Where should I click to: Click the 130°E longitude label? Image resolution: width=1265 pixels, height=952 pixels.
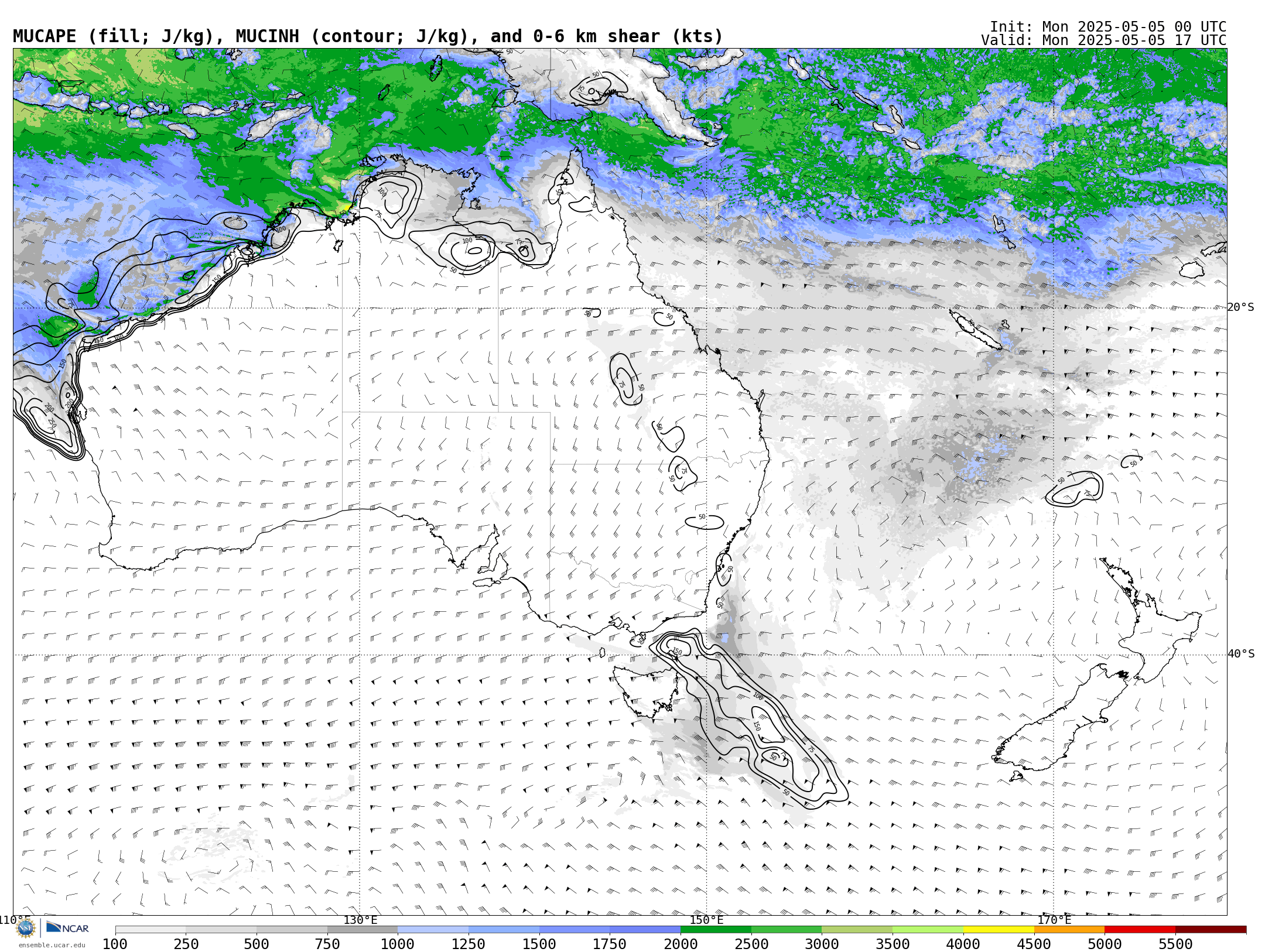pyautogui.click(x=360, y=920)
